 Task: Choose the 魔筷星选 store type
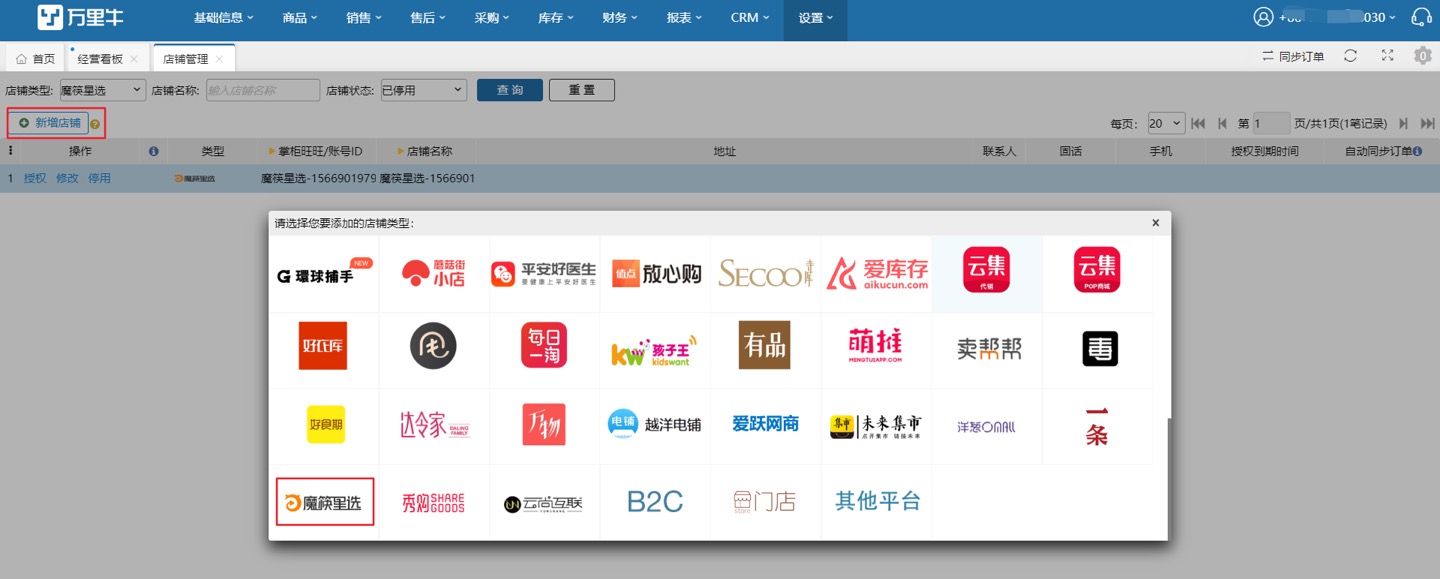pos(325,502)
